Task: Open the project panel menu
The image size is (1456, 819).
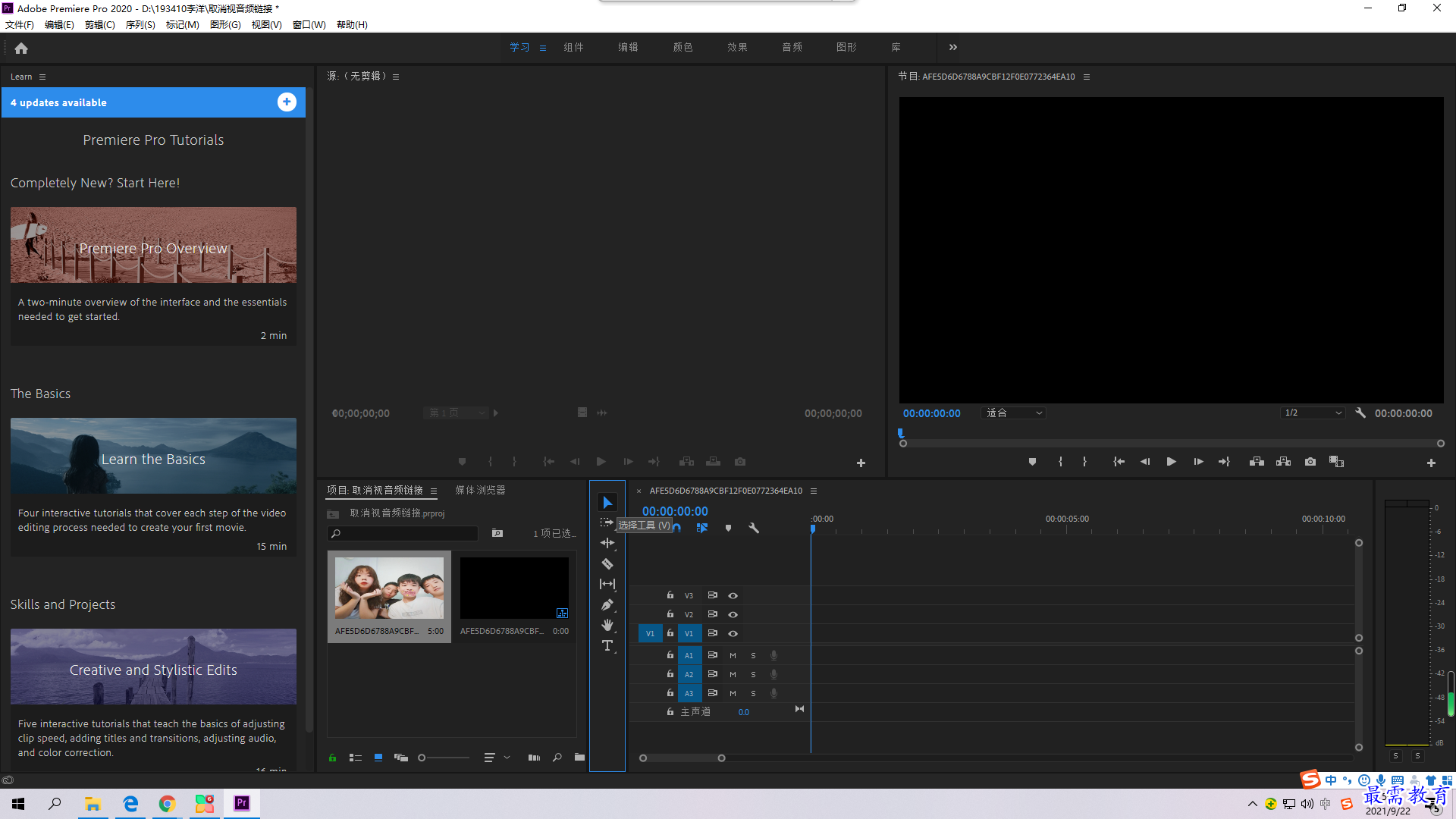Action: [x=434, y=491]
